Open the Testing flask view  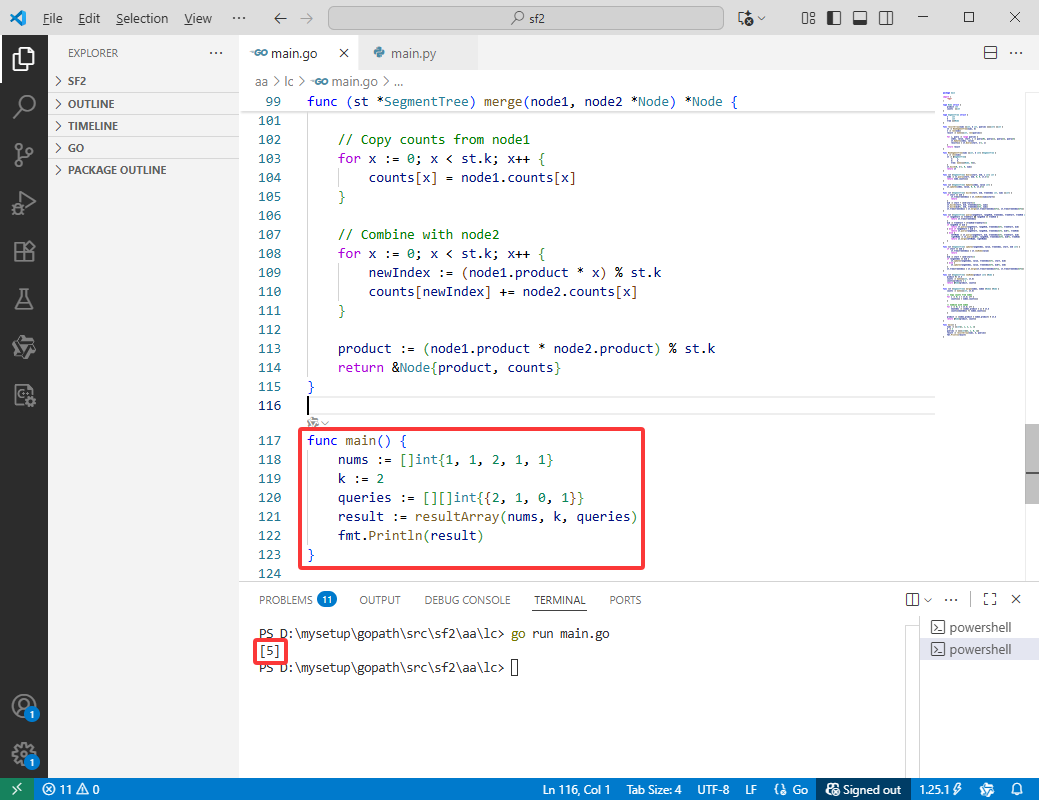tap(24, 299)
